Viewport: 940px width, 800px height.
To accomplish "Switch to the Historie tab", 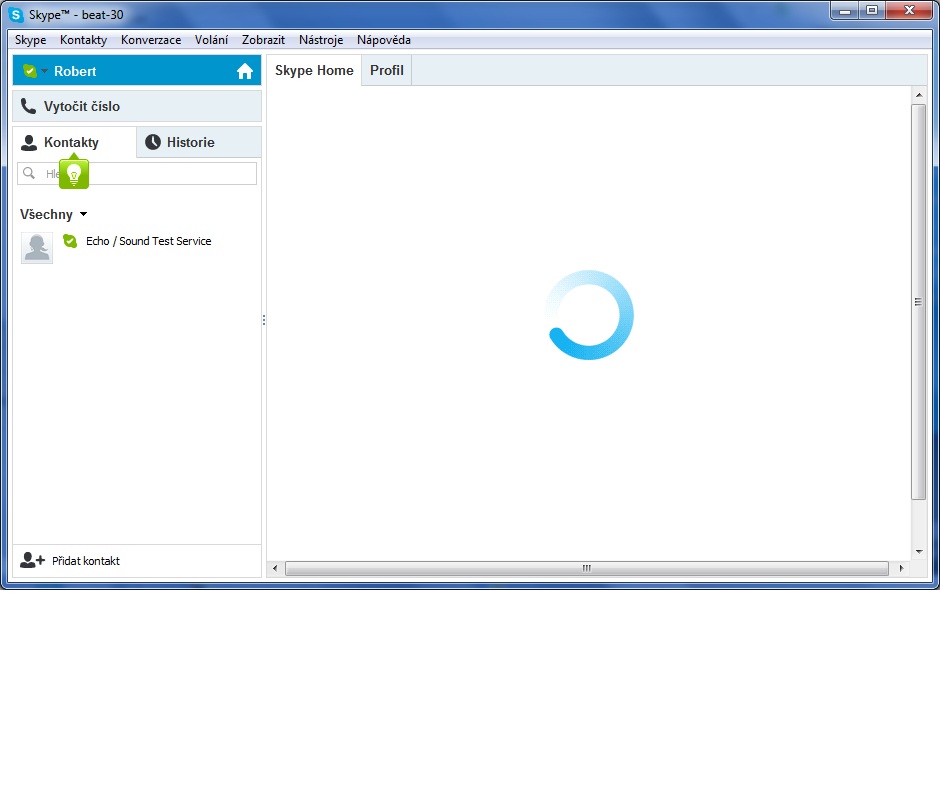I will coord(199,142).
